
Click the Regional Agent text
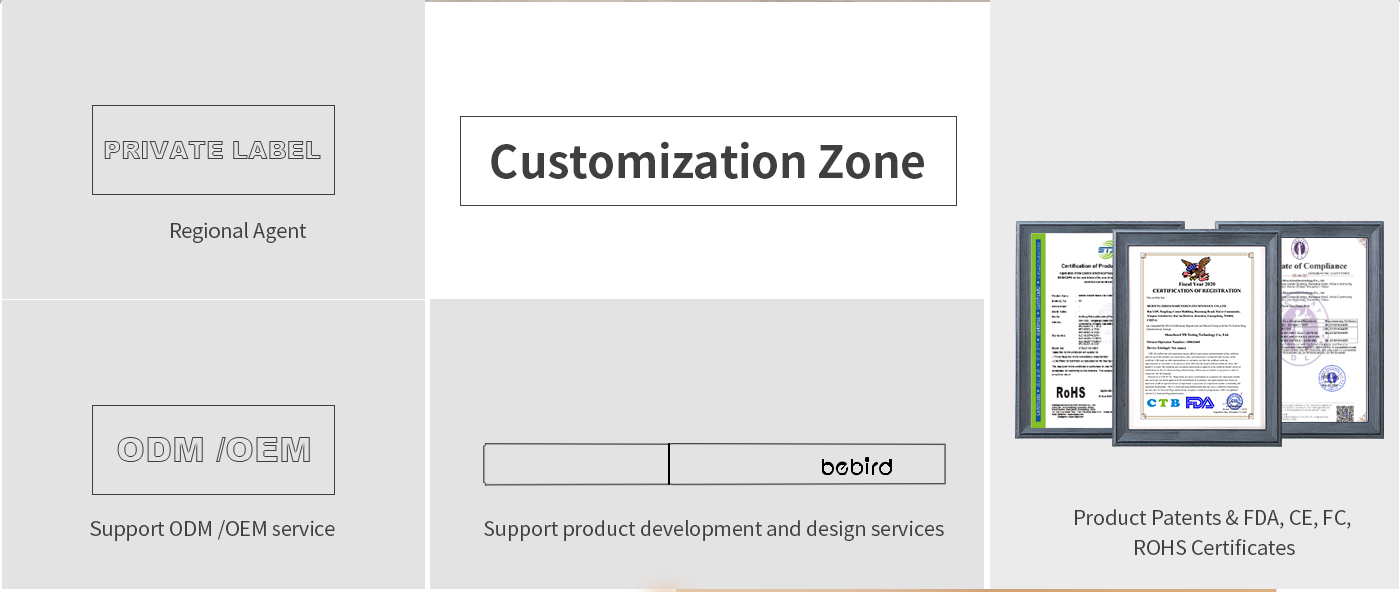click(x=238, y=231)
